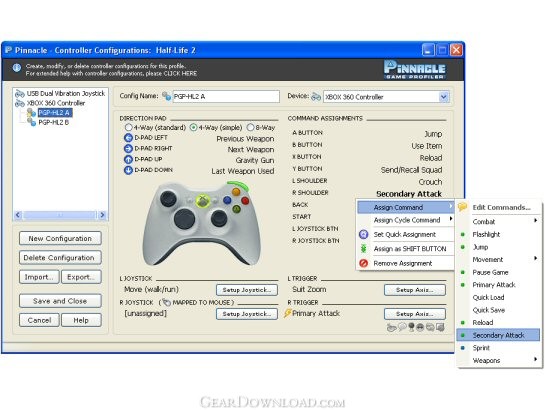Click the green A button on controller image
The width and height of the screenshot is (545, 410).
tap(236, 209)
